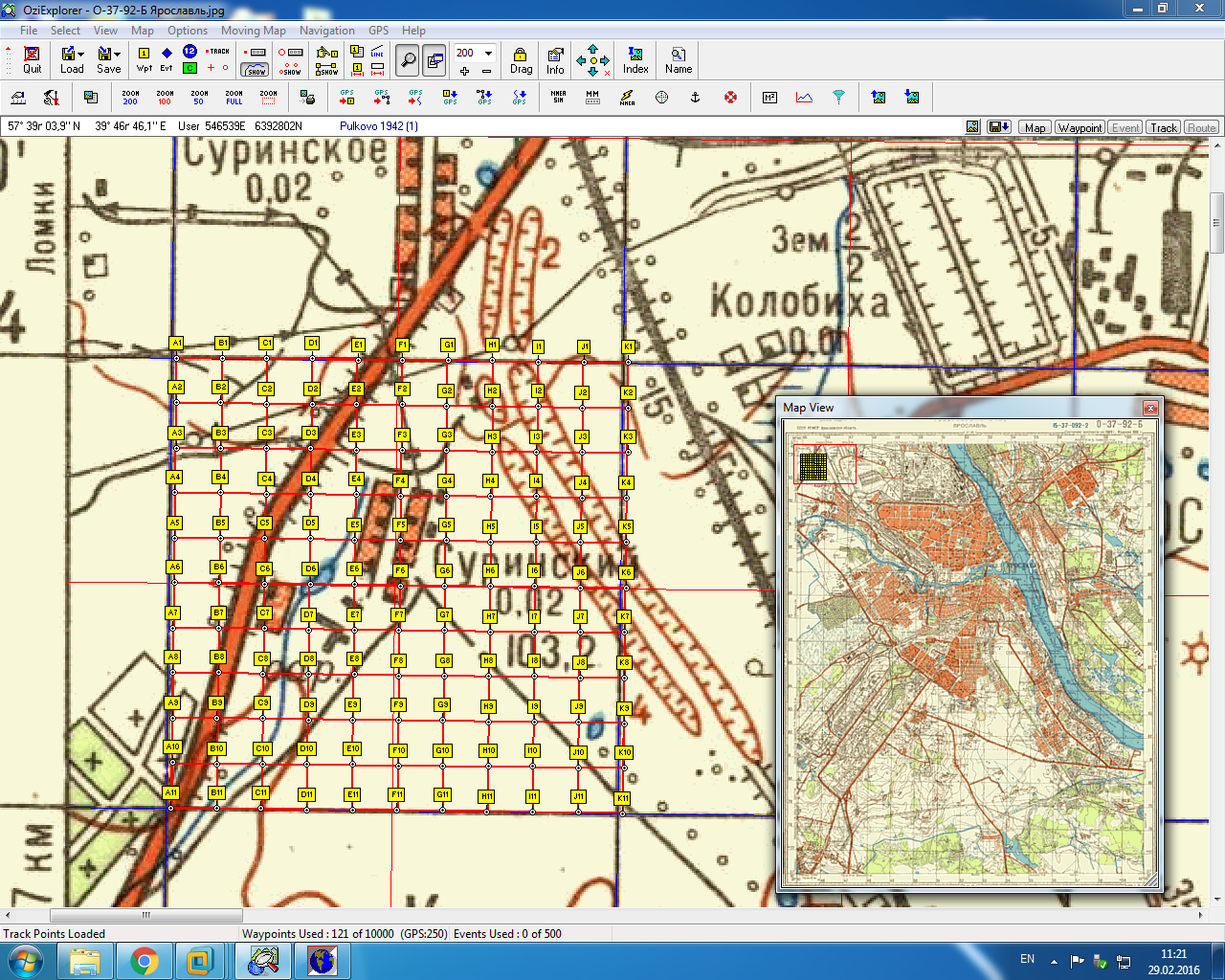Click the Info toolbar icon
Image resolution: width=1225 pixels, height=980 pixels.
coord(555,59)
